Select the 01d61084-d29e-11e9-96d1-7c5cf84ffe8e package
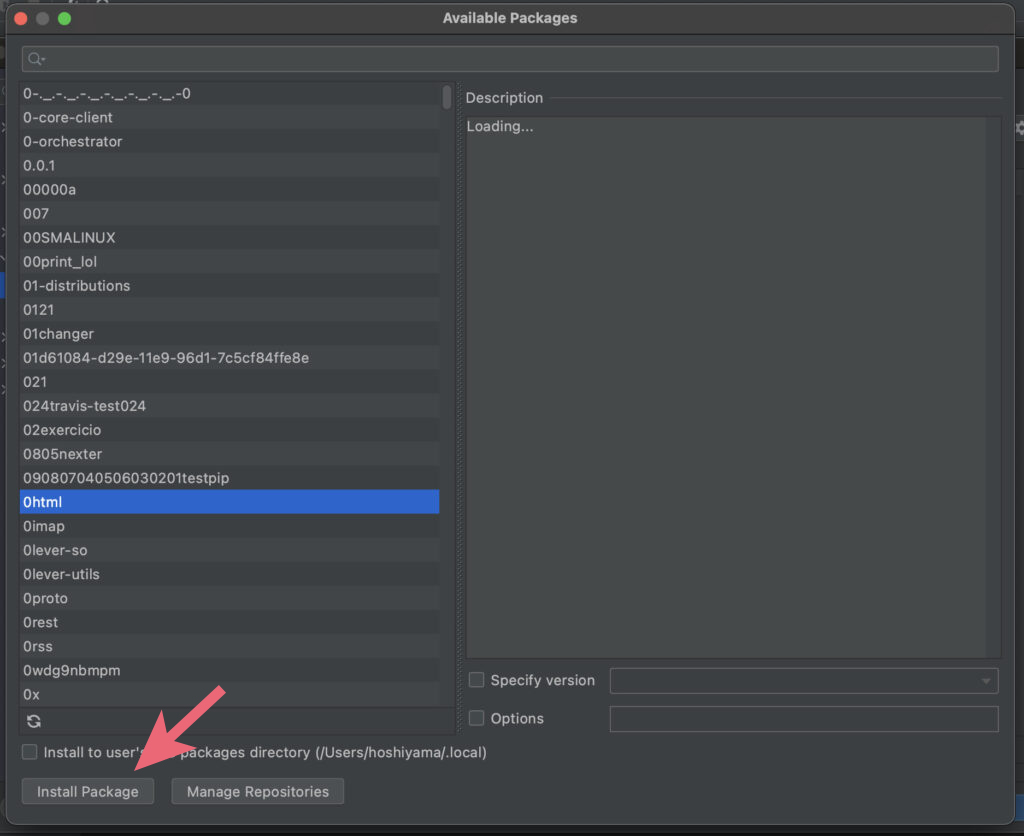The height and width of the screenshot is (836, 1024). click(229, 358)
